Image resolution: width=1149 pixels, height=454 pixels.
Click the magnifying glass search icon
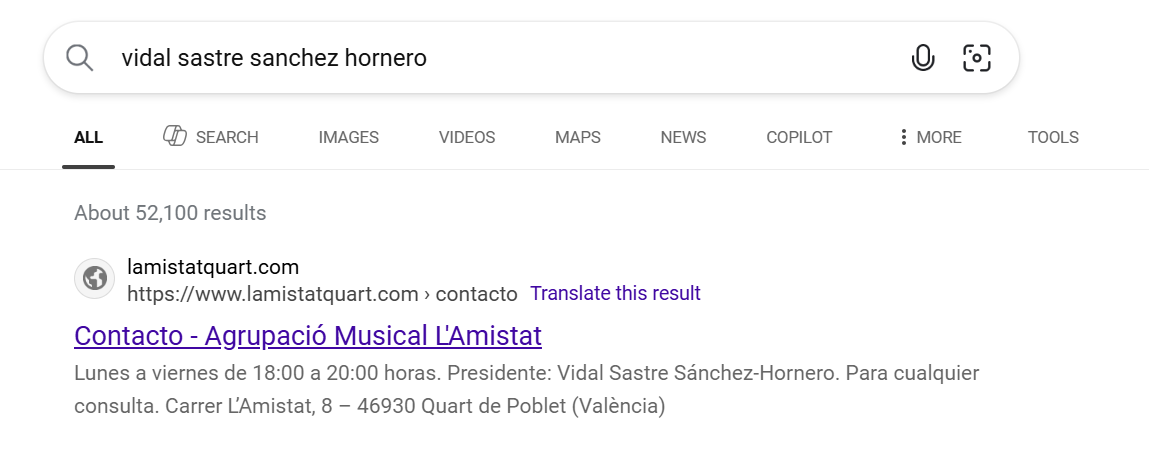(x=79, y=57)
